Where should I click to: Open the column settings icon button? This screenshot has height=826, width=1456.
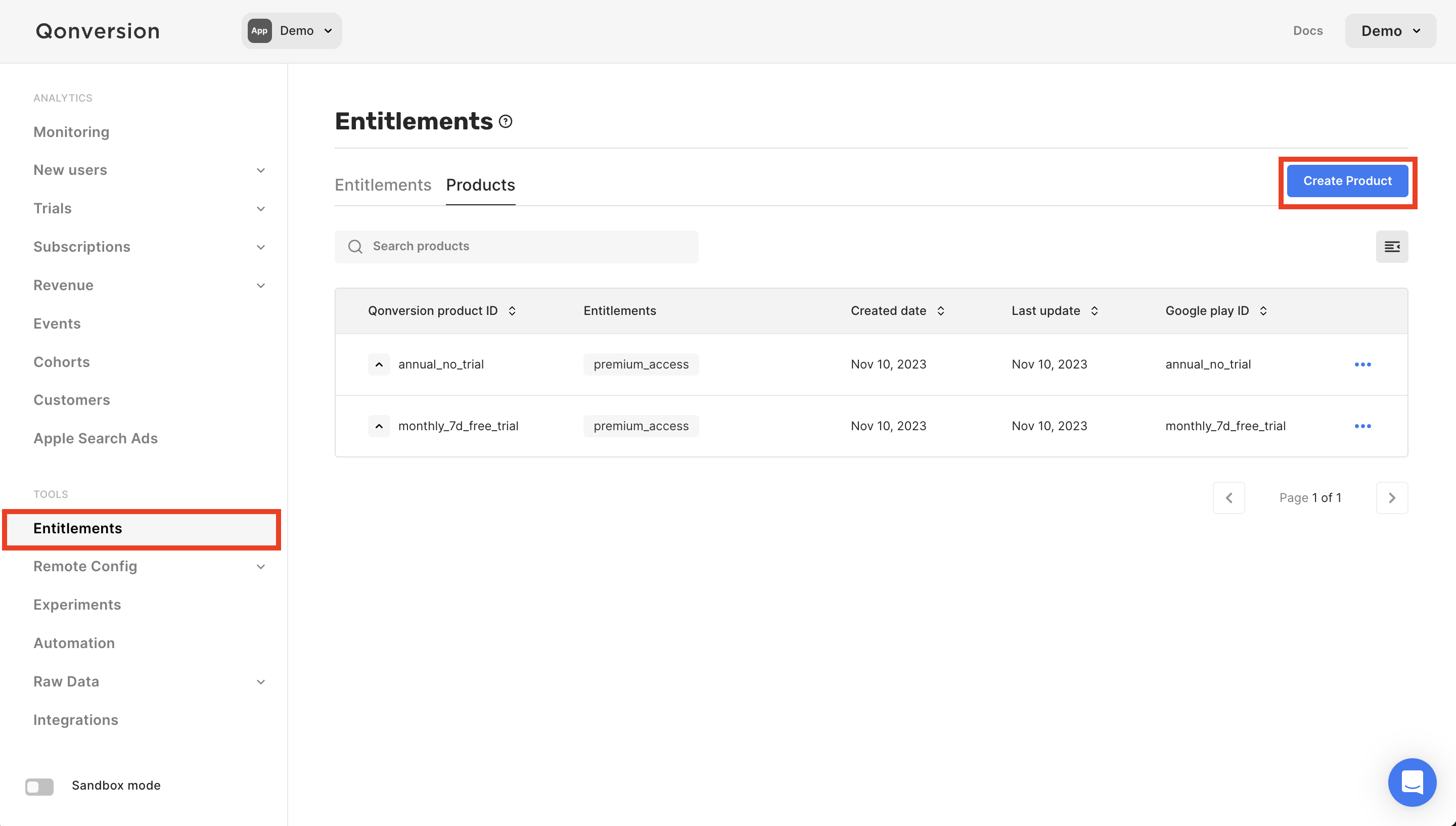coord(1391,247)
